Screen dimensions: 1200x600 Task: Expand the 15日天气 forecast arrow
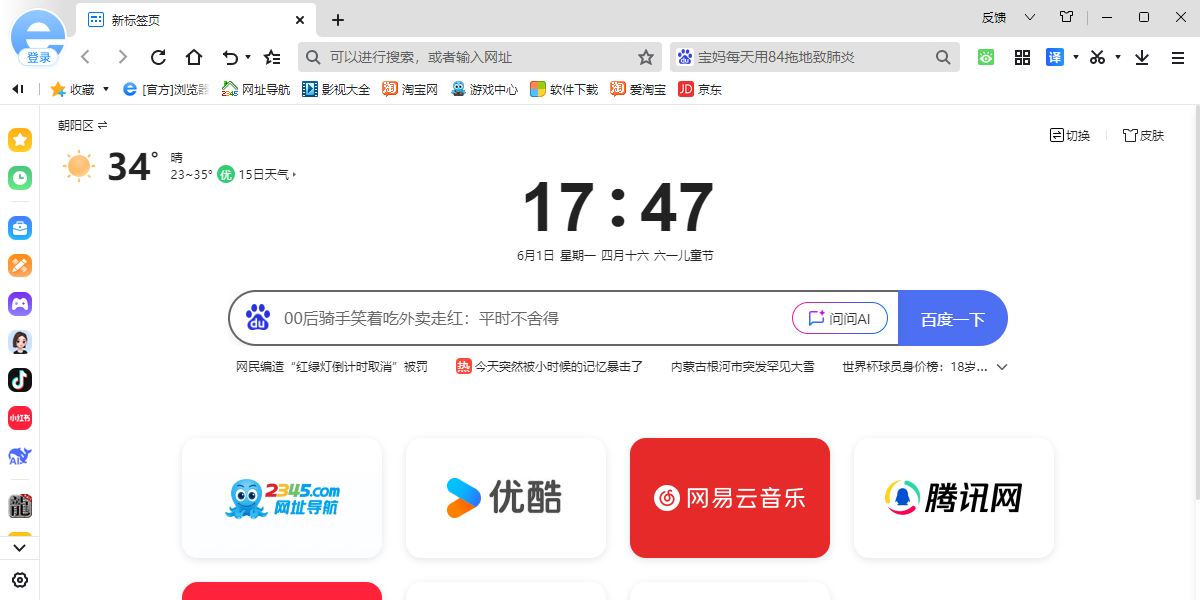point(294,175)
